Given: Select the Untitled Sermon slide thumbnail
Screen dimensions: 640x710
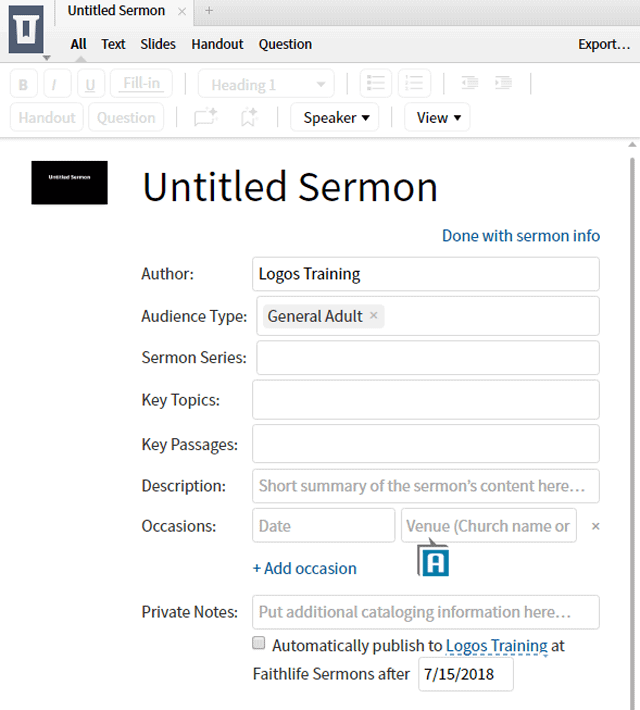Looking at the screenshot, I should point(69,182).
